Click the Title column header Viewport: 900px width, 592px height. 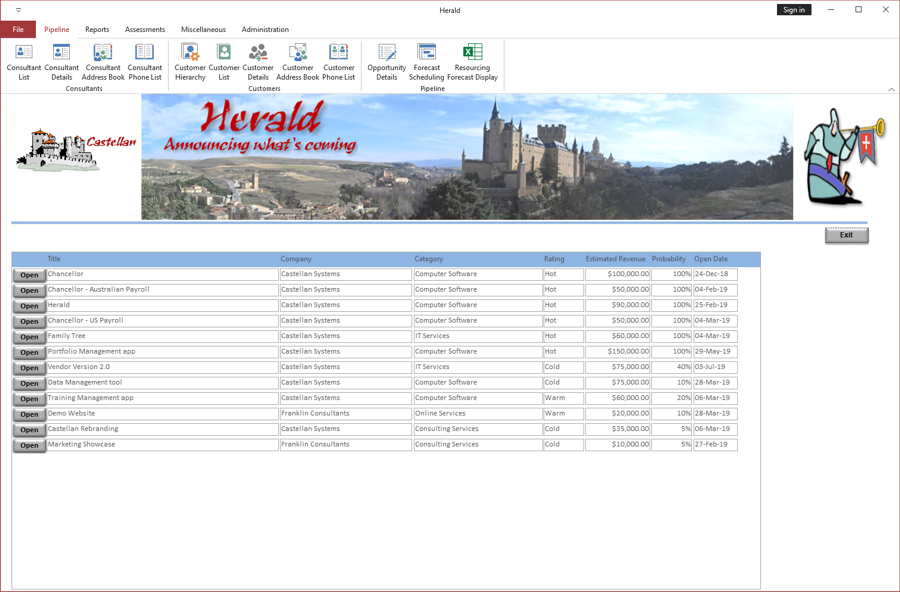coord(54,259)
